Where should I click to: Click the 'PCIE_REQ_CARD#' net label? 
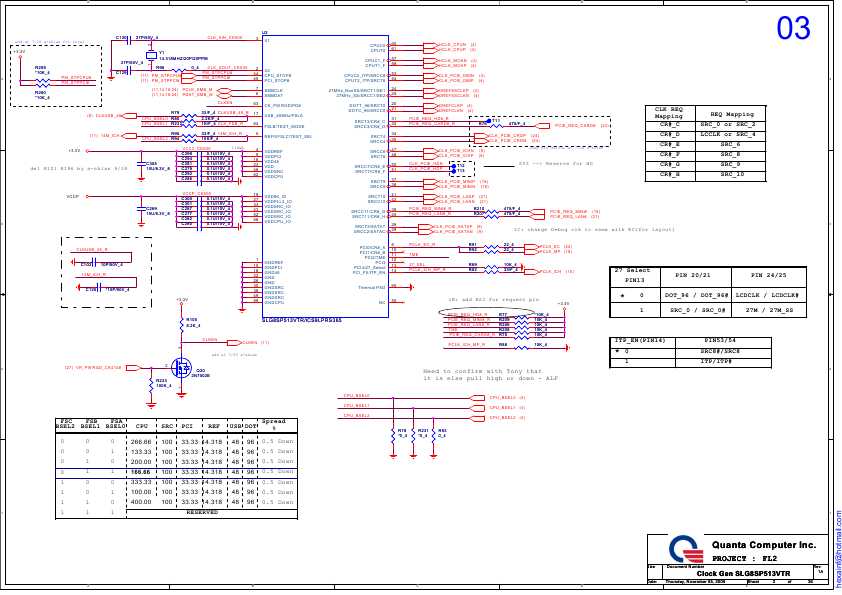click(576, 126)
